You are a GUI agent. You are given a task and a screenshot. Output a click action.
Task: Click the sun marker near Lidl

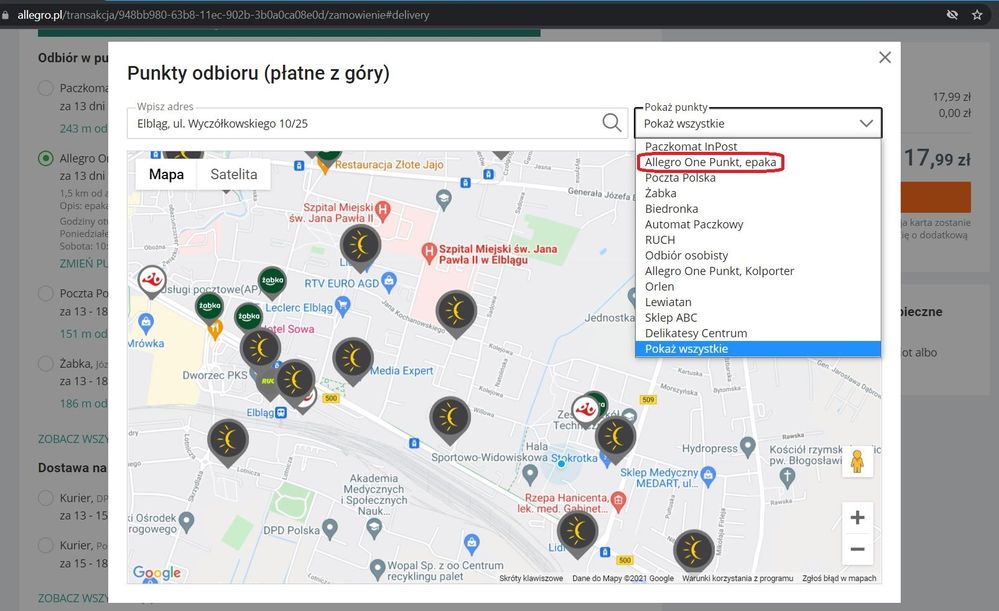click(578, 533)
